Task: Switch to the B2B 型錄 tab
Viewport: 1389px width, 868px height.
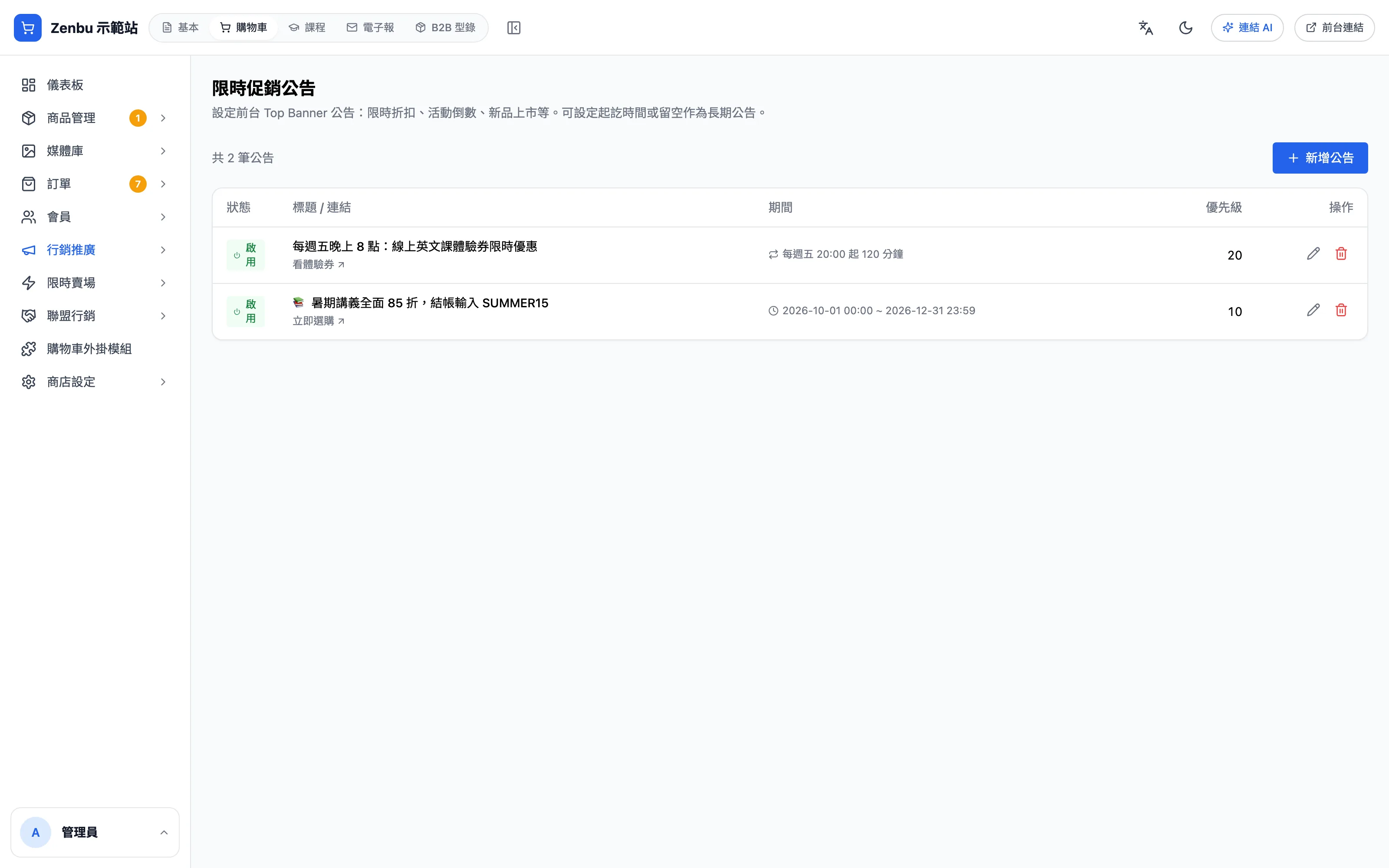Action: pos(445,27)
